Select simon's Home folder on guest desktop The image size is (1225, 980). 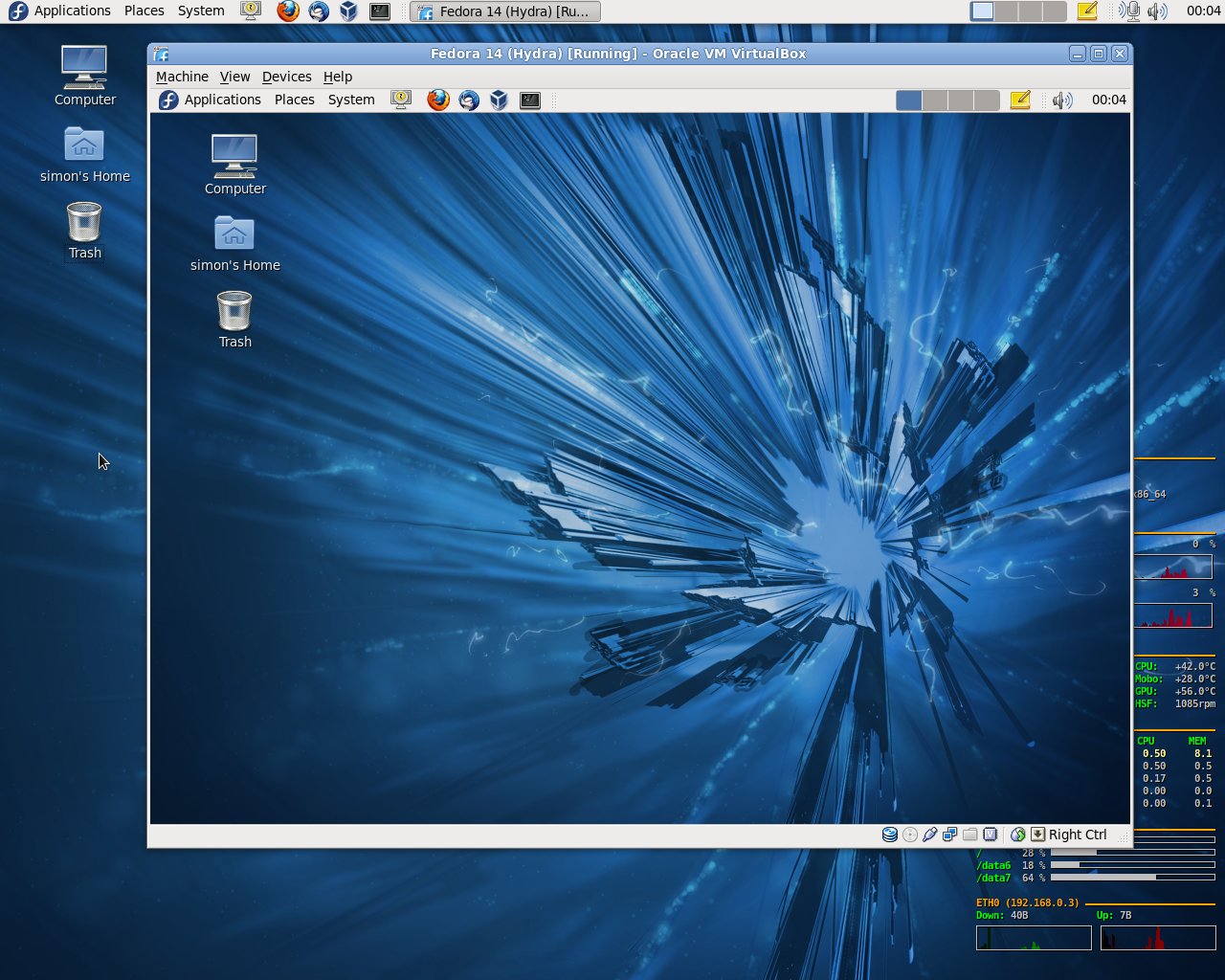point(234,243)
